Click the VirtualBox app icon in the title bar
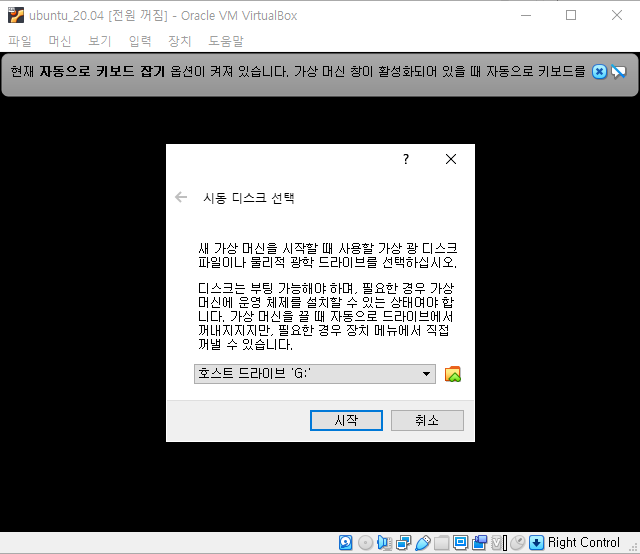640x554 pixels. pyautogui.click(x=16, y=16)
